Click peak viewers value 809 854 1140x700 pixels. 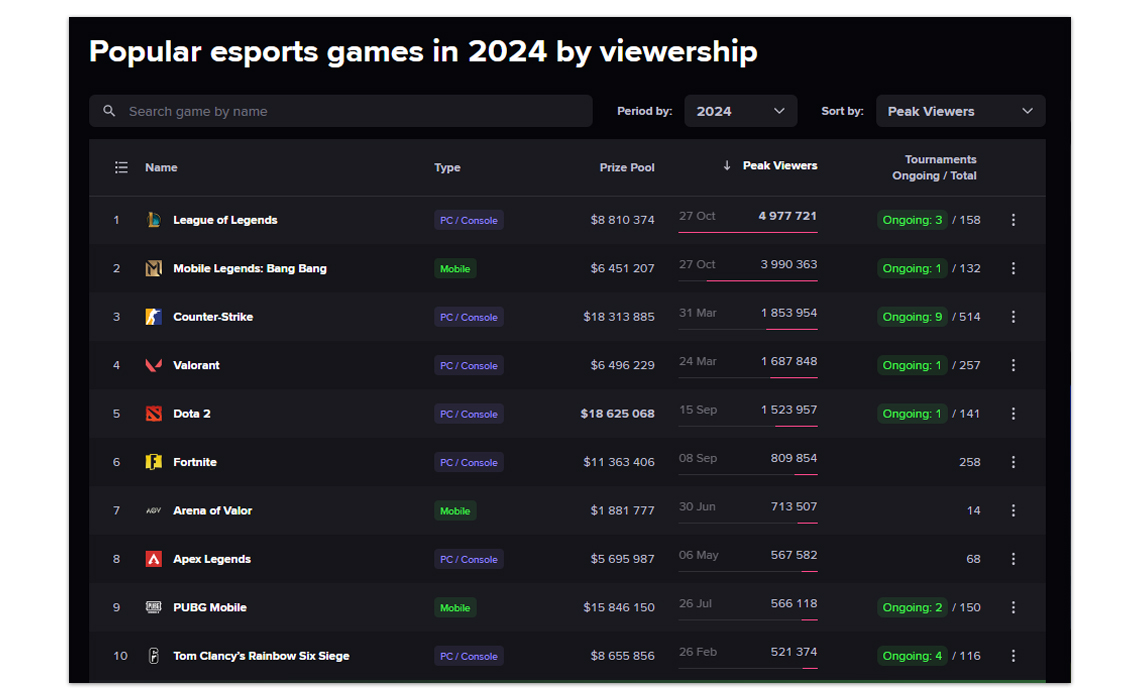pyautogui.click(x=794, y=458)
